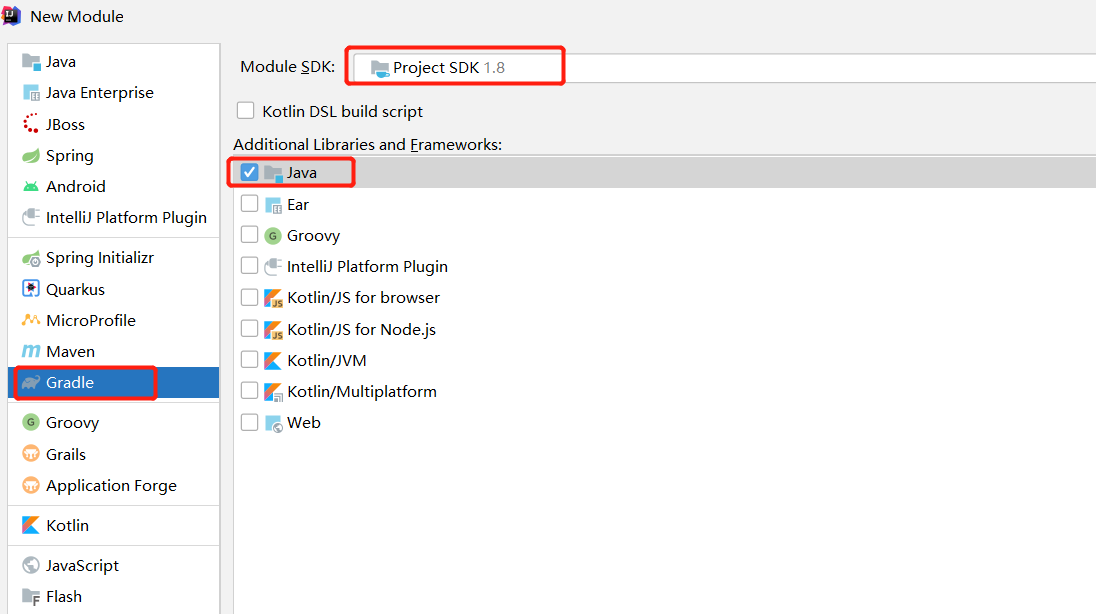Click the Web framework icon
Screen dimensions: 1096x614
pyautogui.click(x=273, y=423)
